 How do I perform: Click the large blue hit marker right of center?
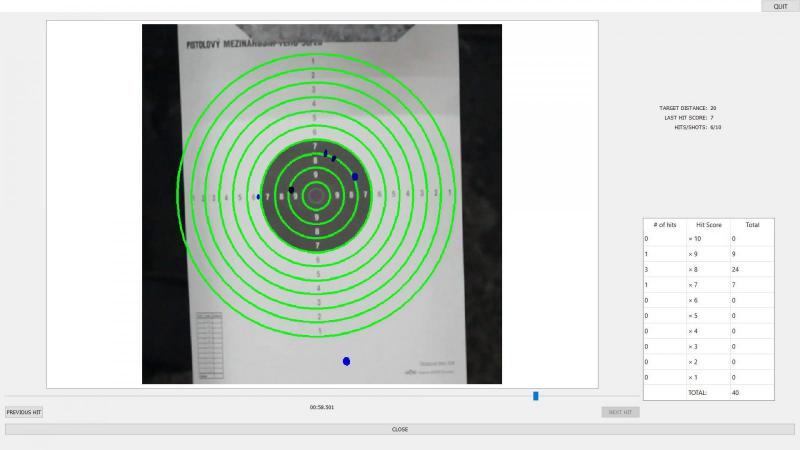(x=355, y=176)
